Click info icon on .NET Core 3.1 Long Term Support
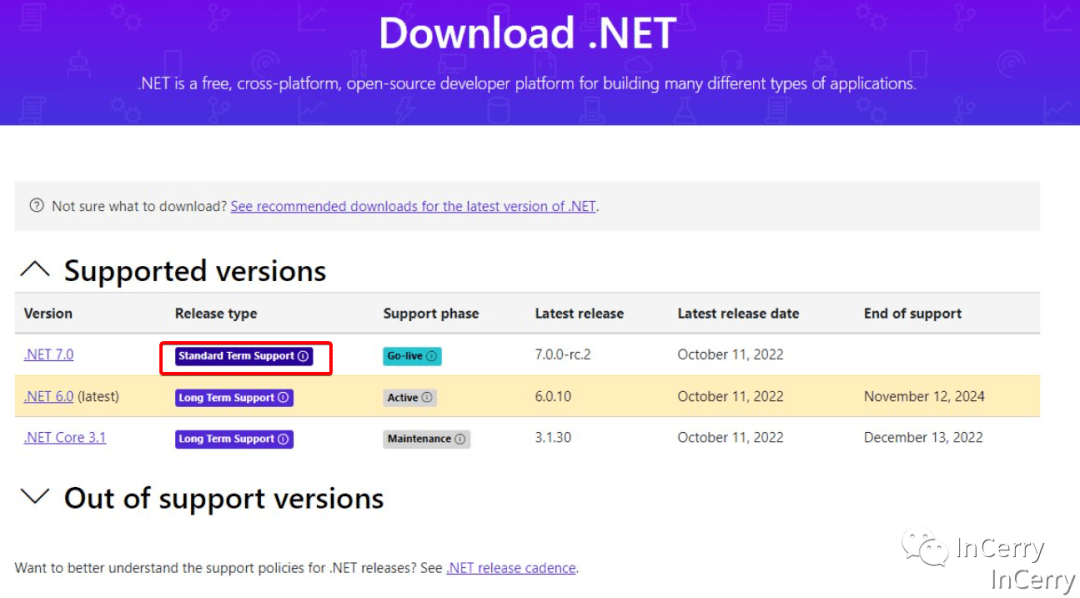The image size is (1080, 598). [x=283, y=439]
